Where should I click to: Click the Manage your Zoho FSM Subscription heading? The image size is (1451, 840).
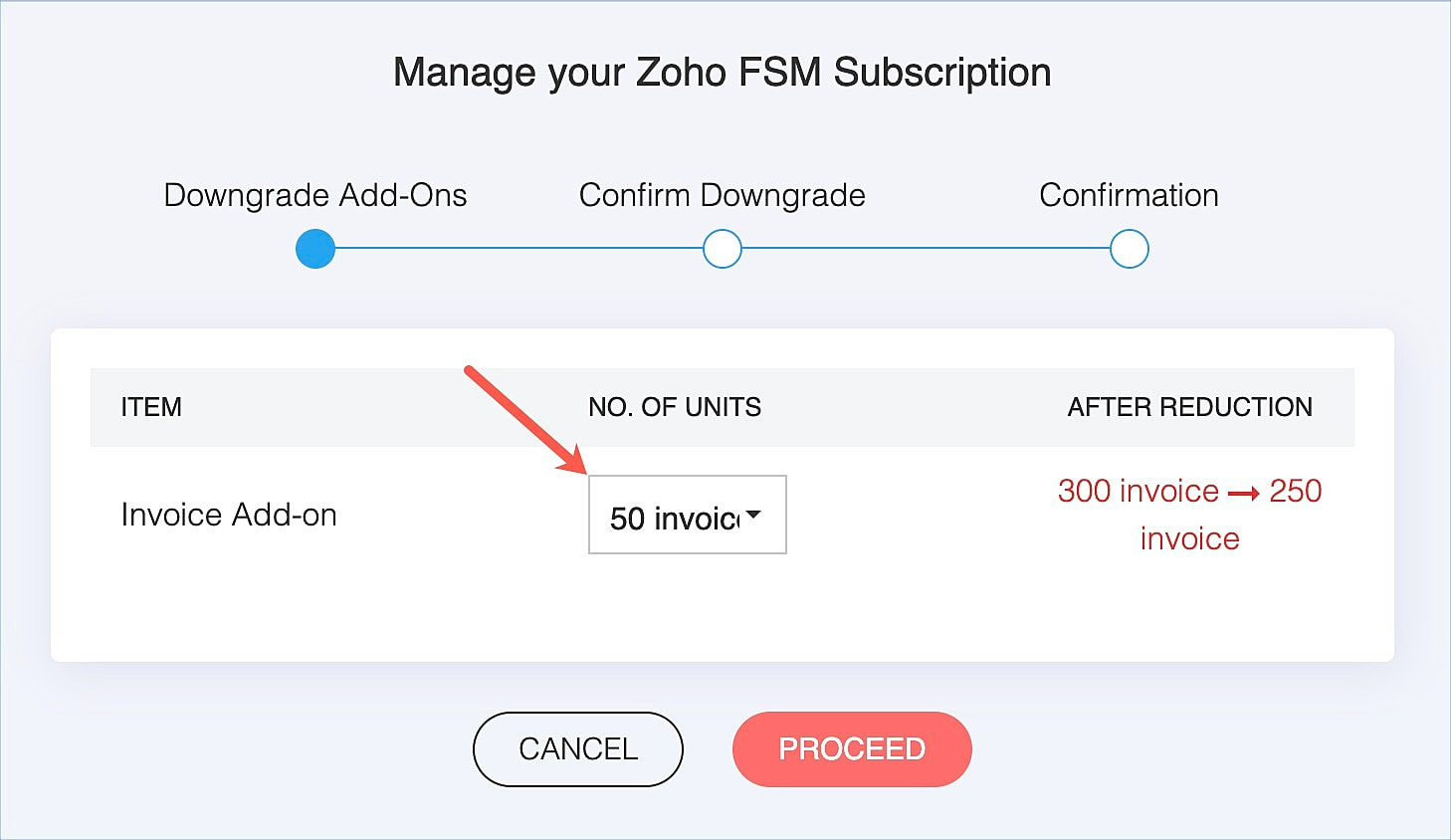pos(723,73)
